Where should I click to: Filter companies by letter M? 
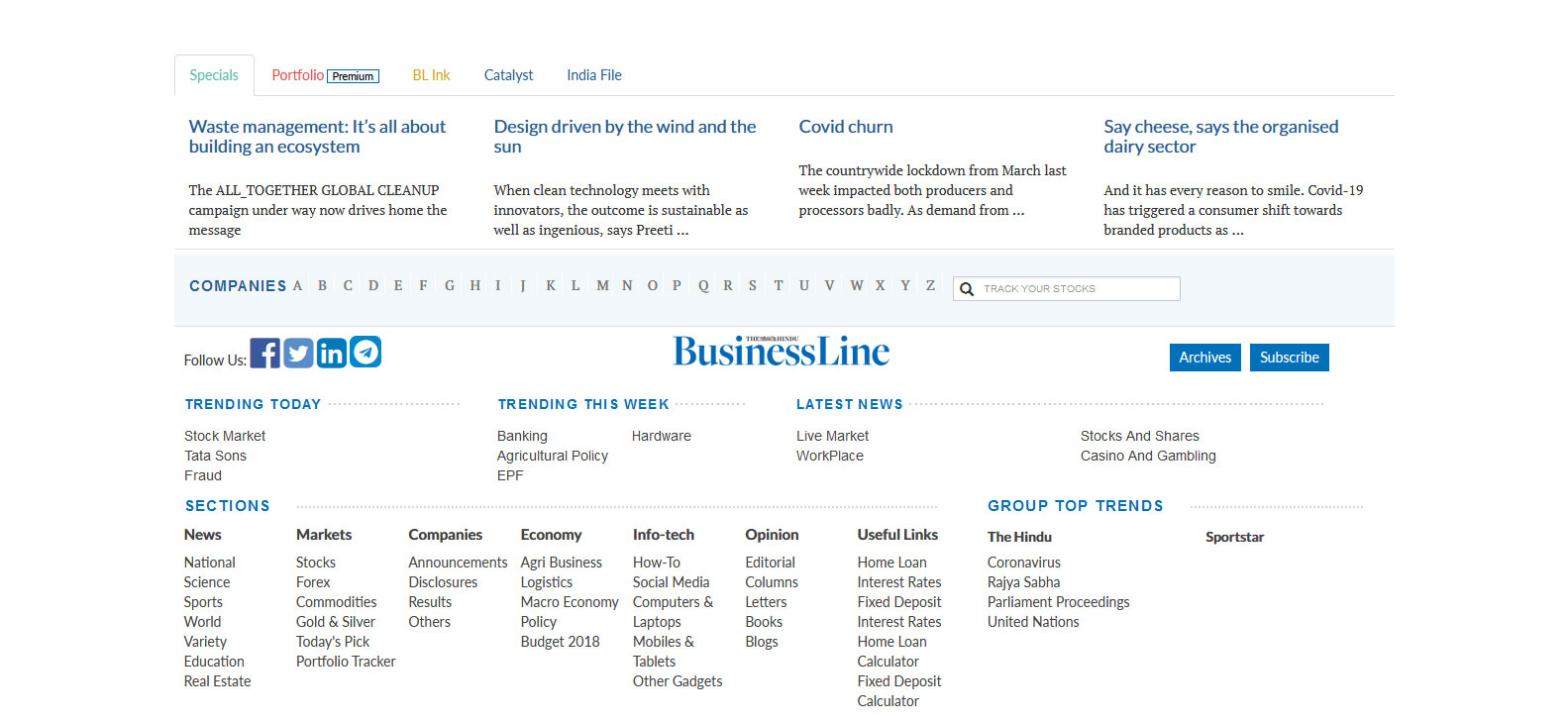(x=602, y=286)
